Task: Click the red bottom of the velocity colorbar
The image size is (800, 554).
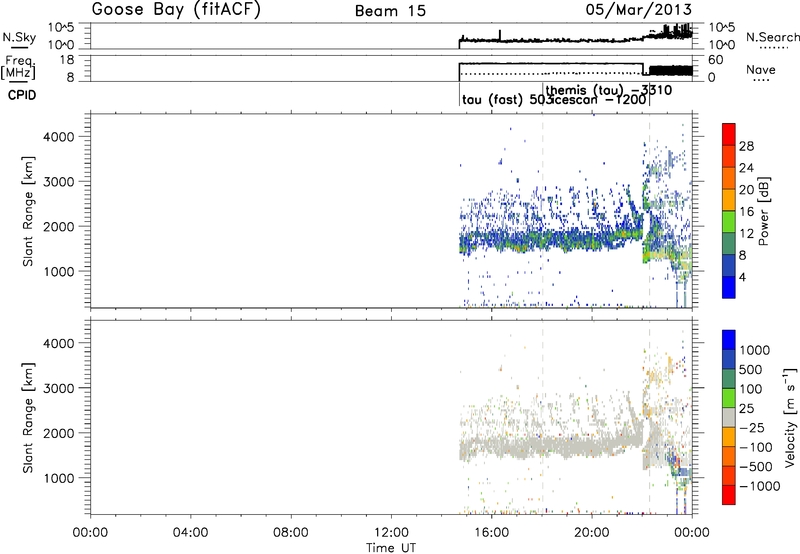Action: tap(729, 495)
